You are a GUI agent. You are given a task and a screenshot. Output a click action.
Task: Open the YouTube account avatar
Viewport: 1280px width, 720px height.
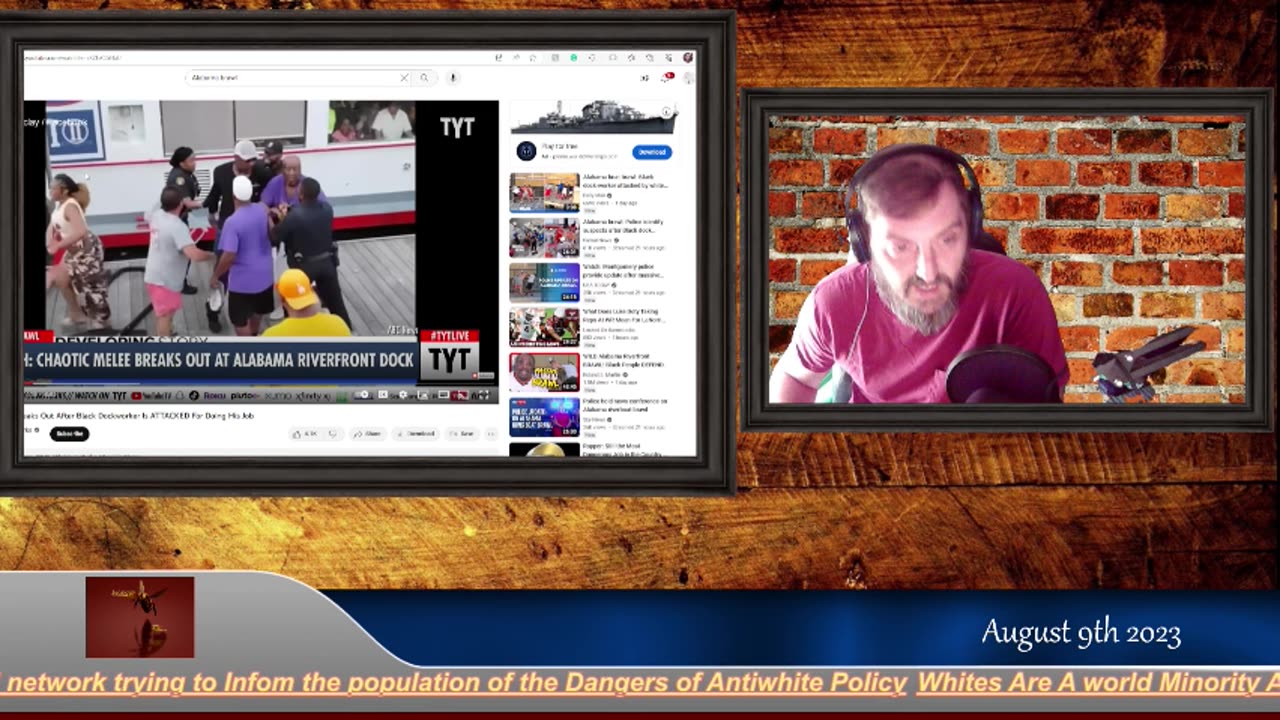tap(688, 77)
